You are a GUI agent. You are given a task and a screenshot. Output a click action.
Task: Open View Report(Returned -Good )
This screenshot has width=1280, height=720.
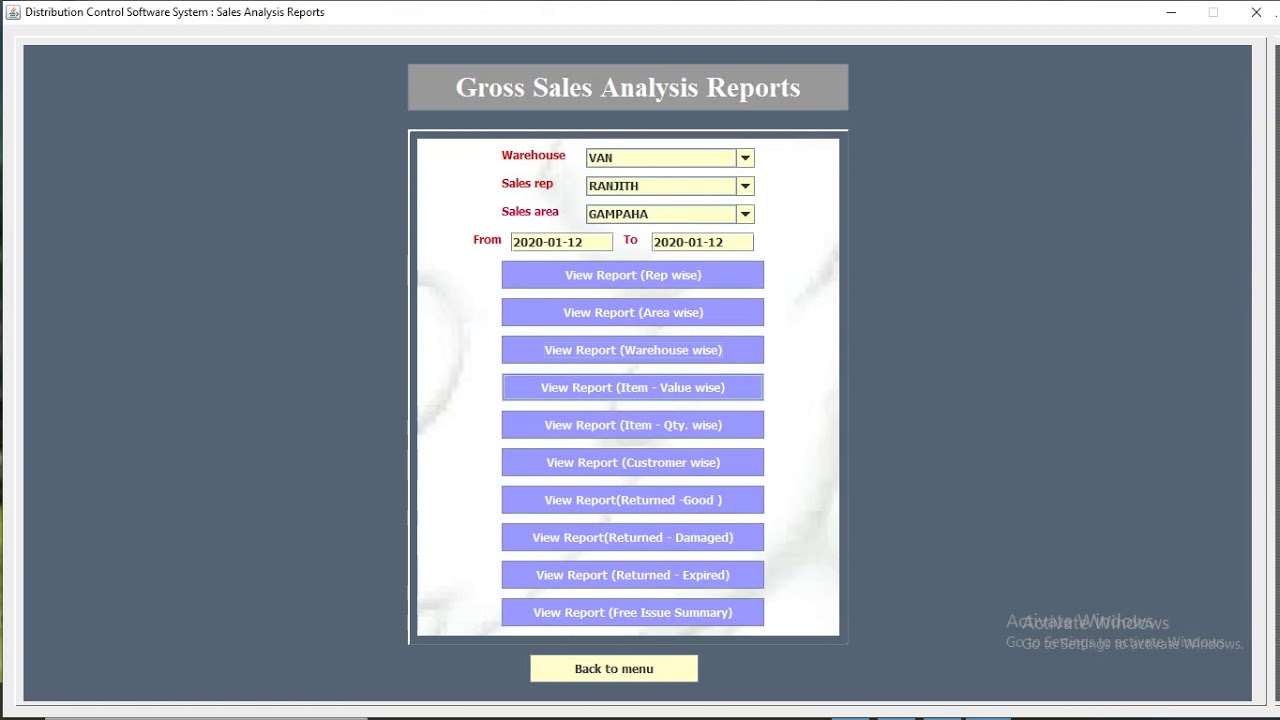[x=633, y=500]
